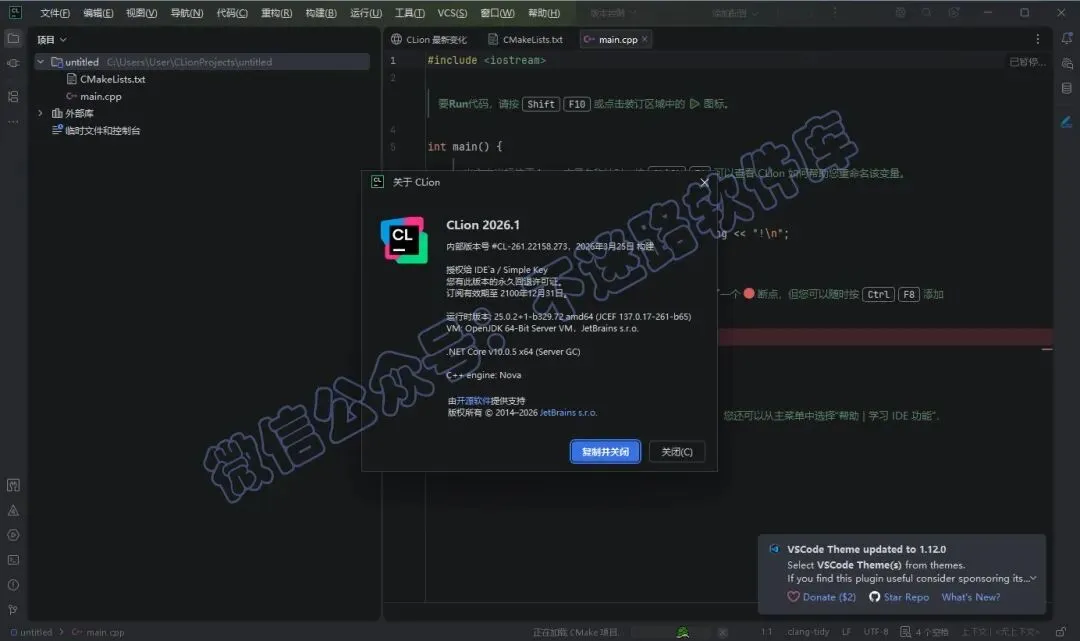The image size is (1080, 641).
Task: Open the Commit tool window in left sidebar
Action: tap(13, 63)
